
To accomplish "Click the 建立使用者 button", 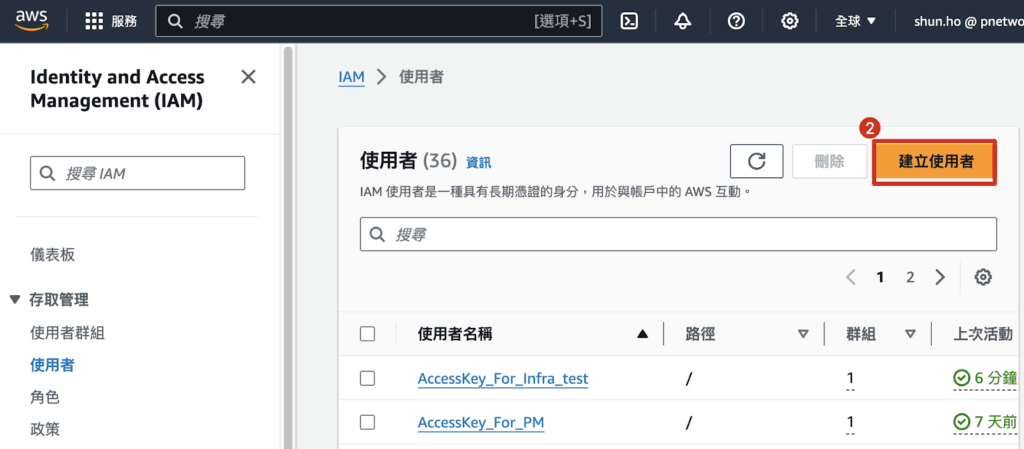I will 935,162.
